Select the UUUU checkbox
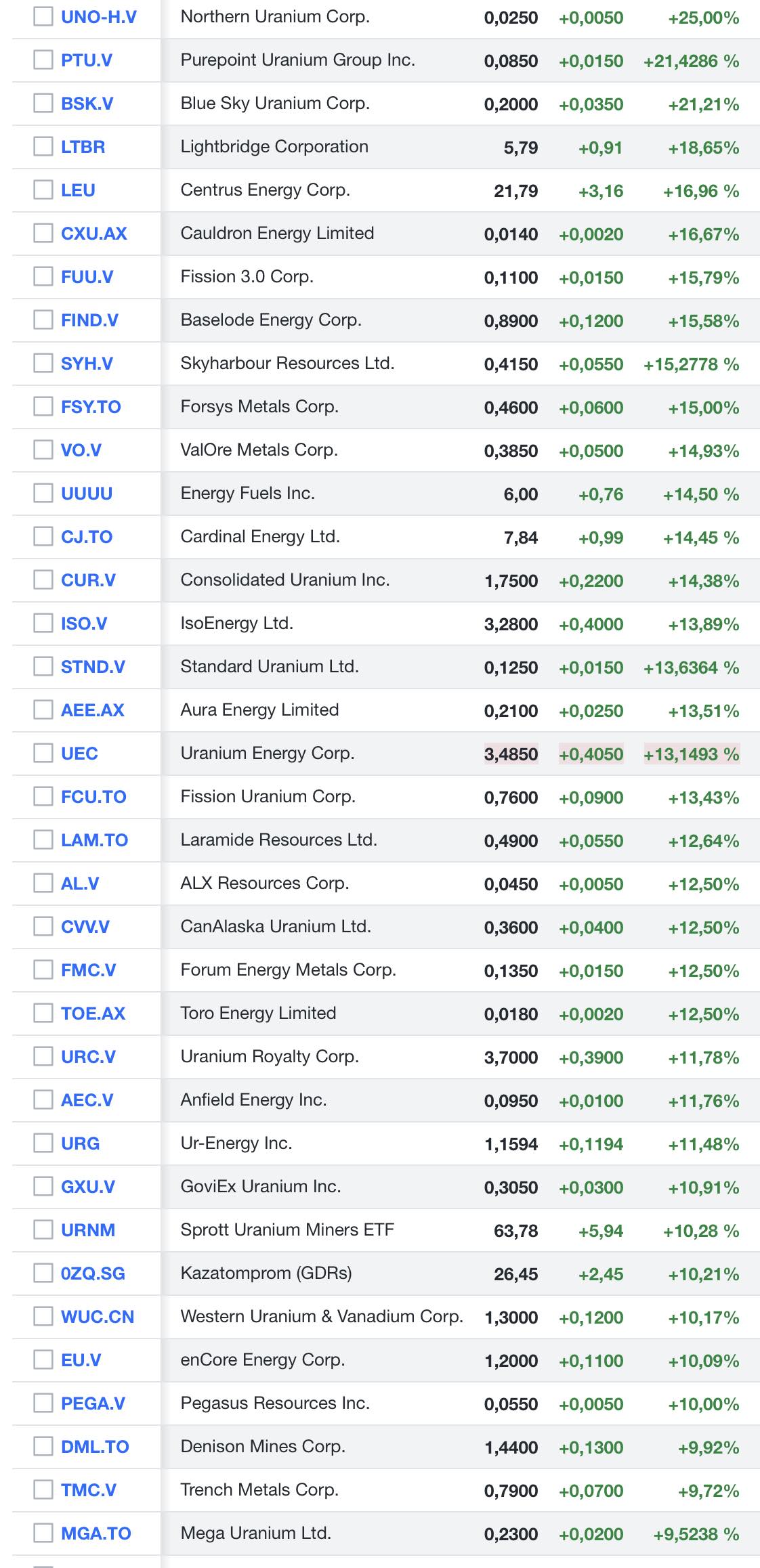760x1568 pixels. point(43,494)
